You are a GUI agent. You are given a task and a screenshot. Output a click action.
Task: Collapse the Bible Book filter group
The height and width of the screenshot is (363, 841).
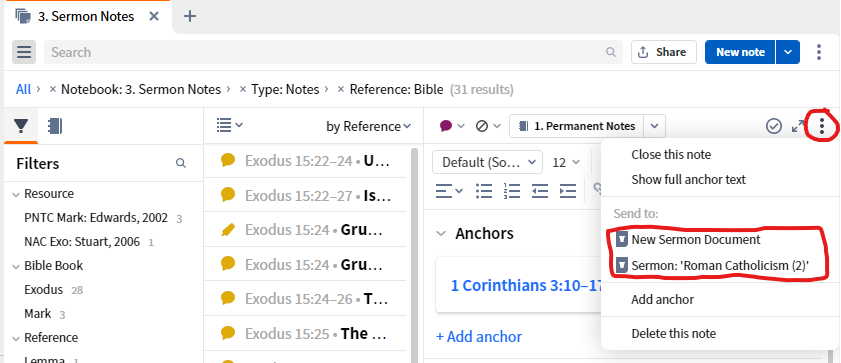click(x=16, y=266)
